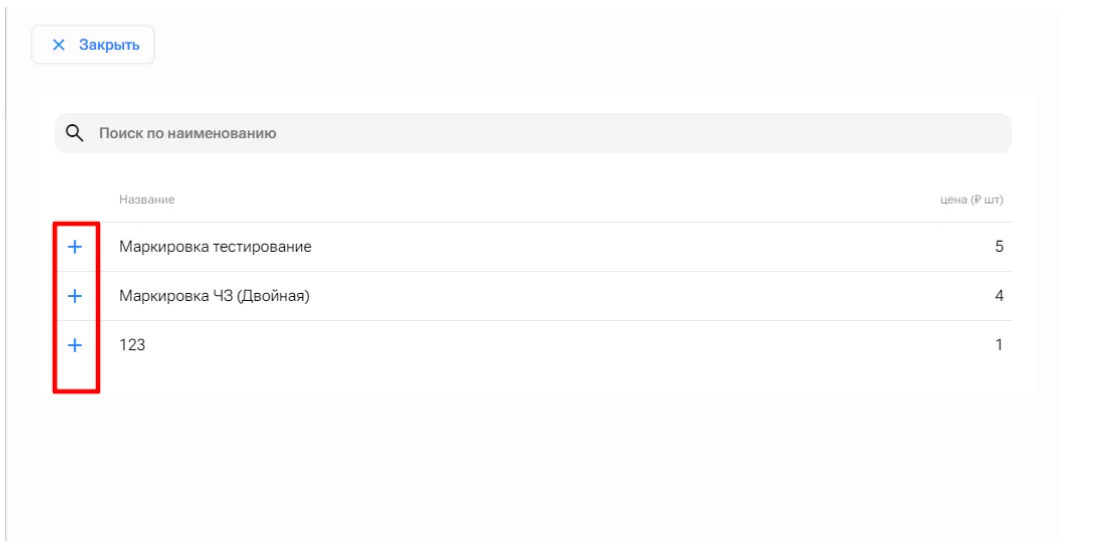Click the price value 5
This screenshot has width=1117, height=541.
coord(999,247)
